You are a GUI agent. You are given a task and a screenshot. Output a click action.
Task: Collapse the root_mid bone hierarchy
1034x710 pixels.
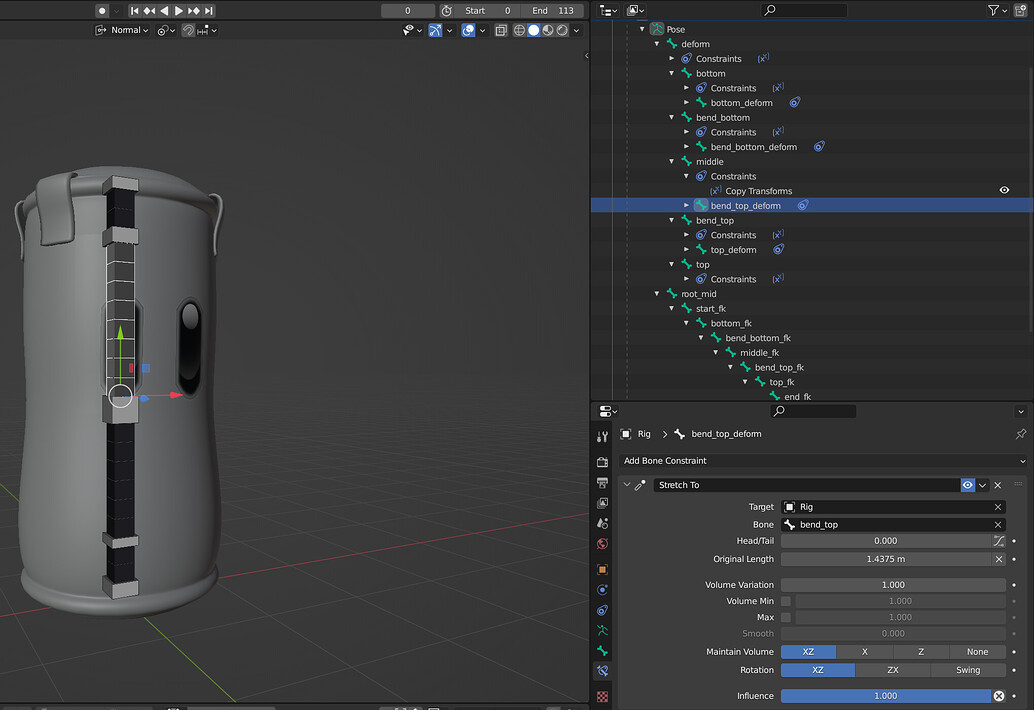(657, 293)
